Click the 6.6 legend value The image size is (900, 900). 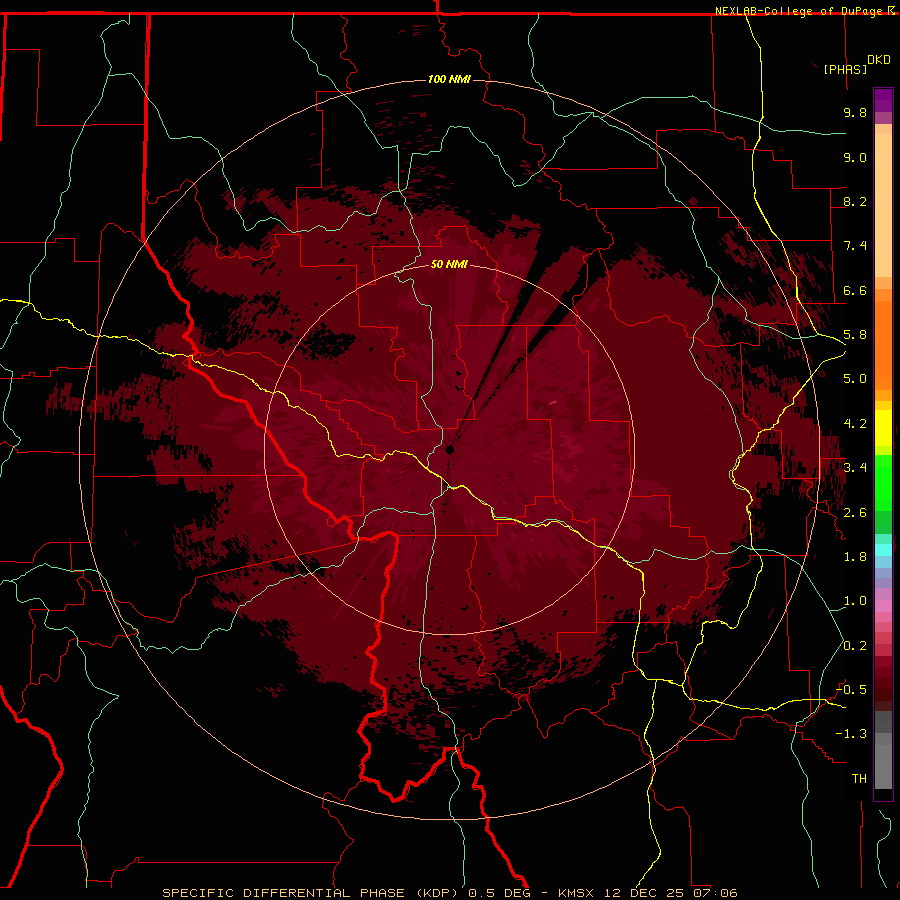(855, 290)
